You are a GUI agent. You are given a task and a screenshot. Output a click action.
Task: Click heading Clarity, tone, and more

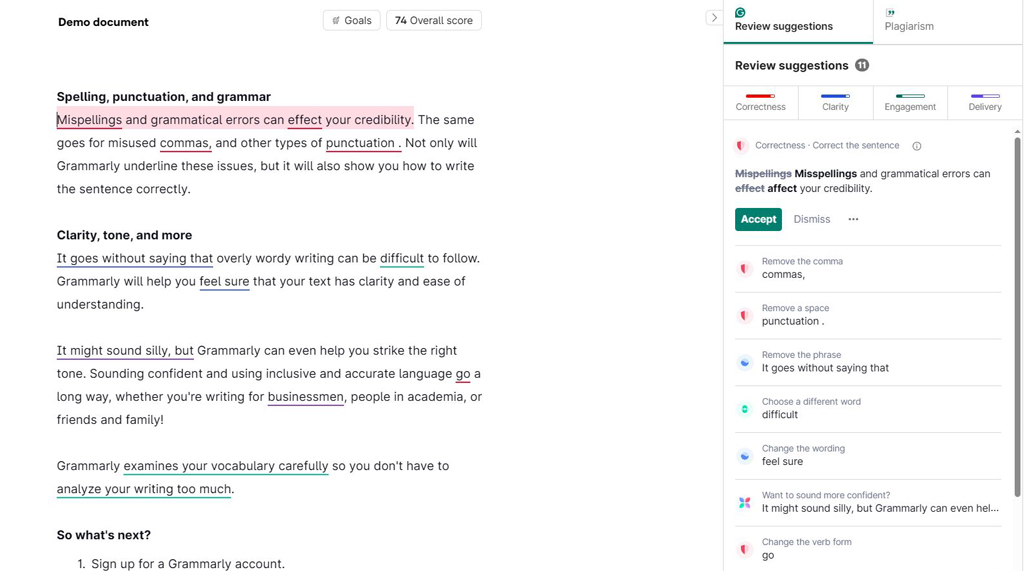pyautogui.click(x=125, y=235)
